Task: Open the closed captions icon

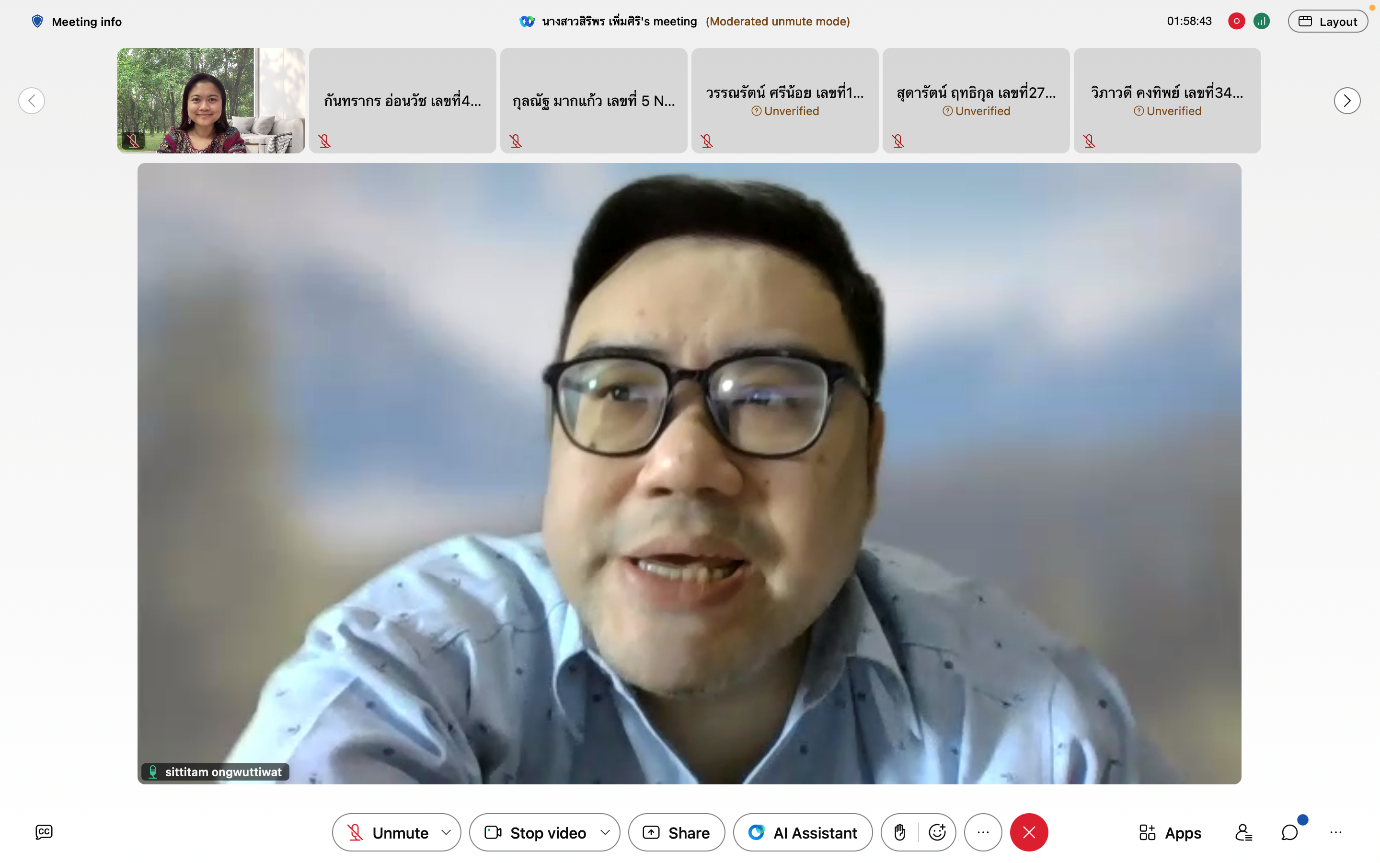Action: click(x=44, y=832)
